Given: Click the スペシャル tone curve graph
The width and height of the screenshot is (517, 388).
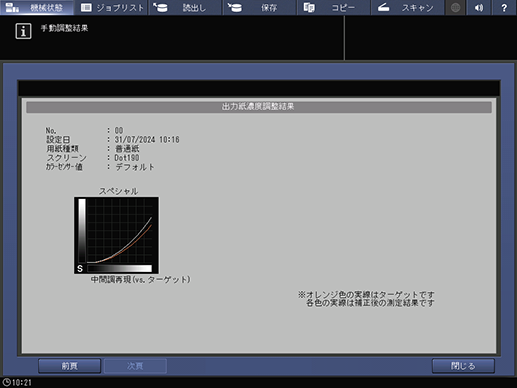Looking at the screenshot, I should click(x=116, y=235).
